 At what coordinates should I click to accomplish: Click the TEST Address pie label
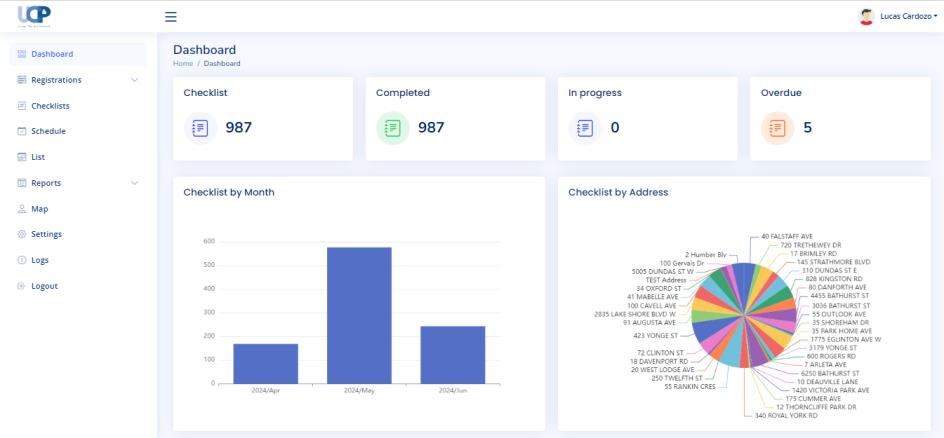(x=665, y=280)
